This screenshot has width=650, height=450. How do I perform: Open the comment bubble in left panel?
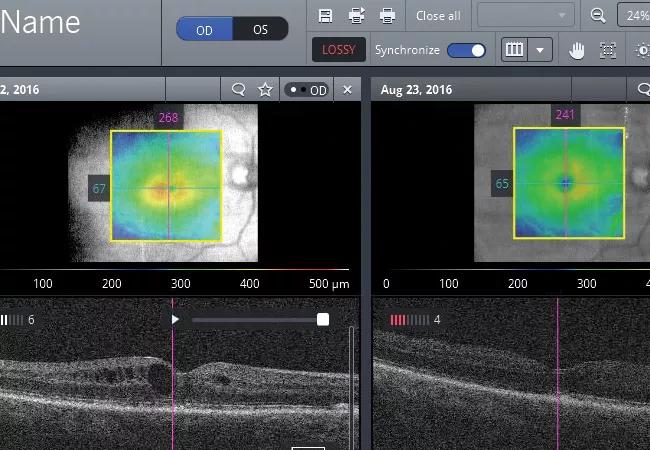[238, 89]
